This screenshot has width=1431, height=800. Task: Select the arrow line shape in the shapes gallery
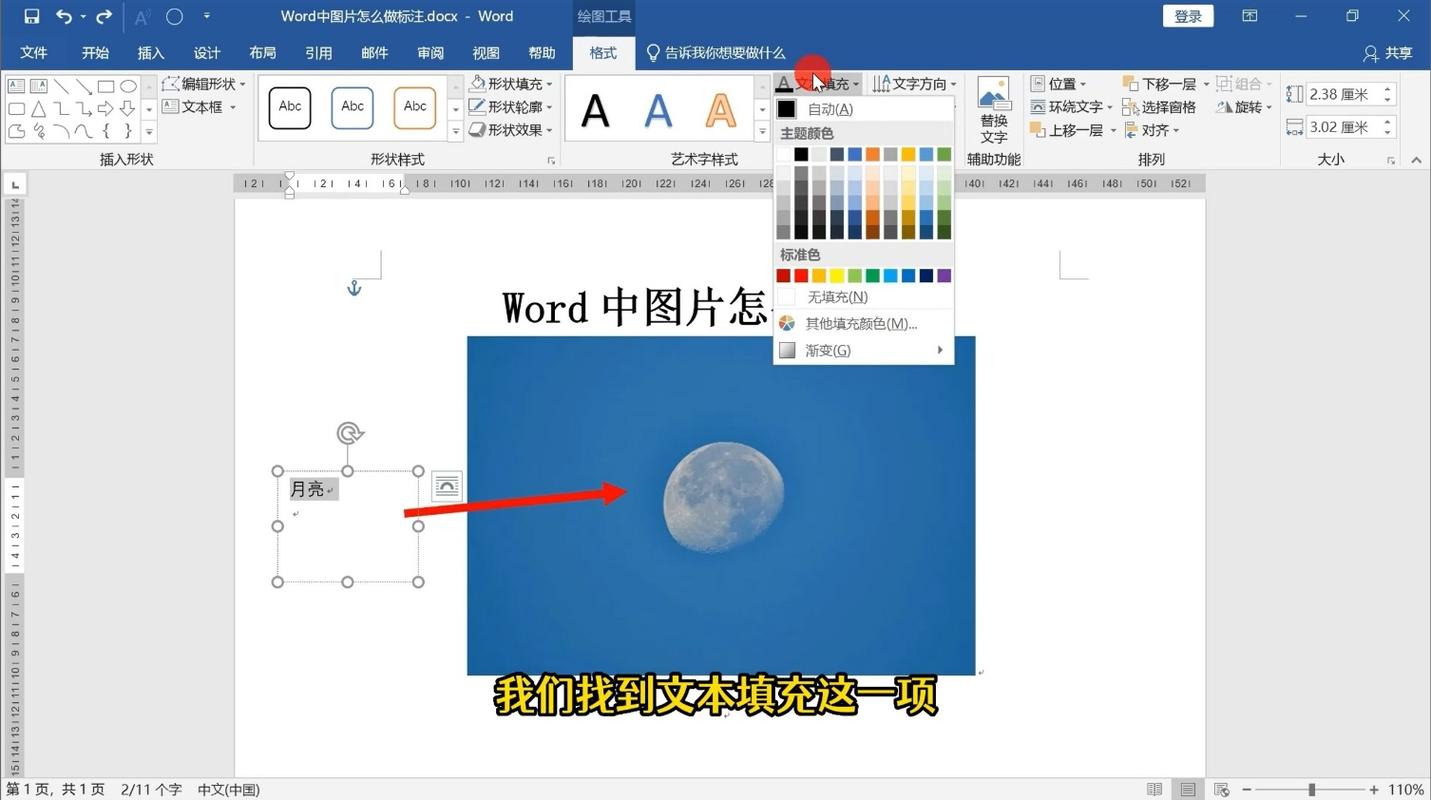pos(84,86)
